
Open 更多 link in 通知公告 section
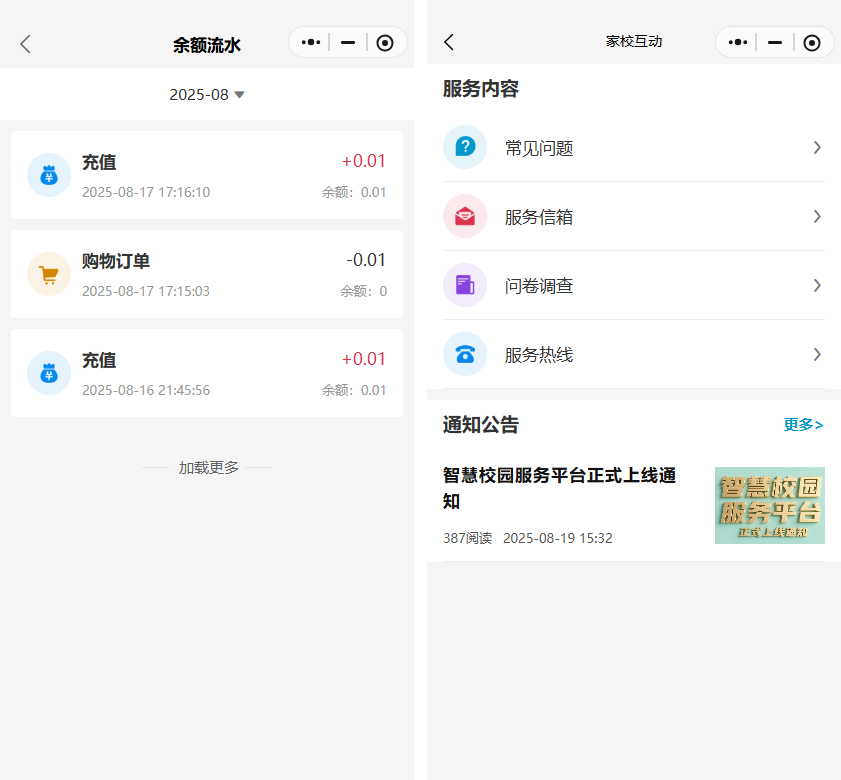pyautogui.click(x=803, y=425)
